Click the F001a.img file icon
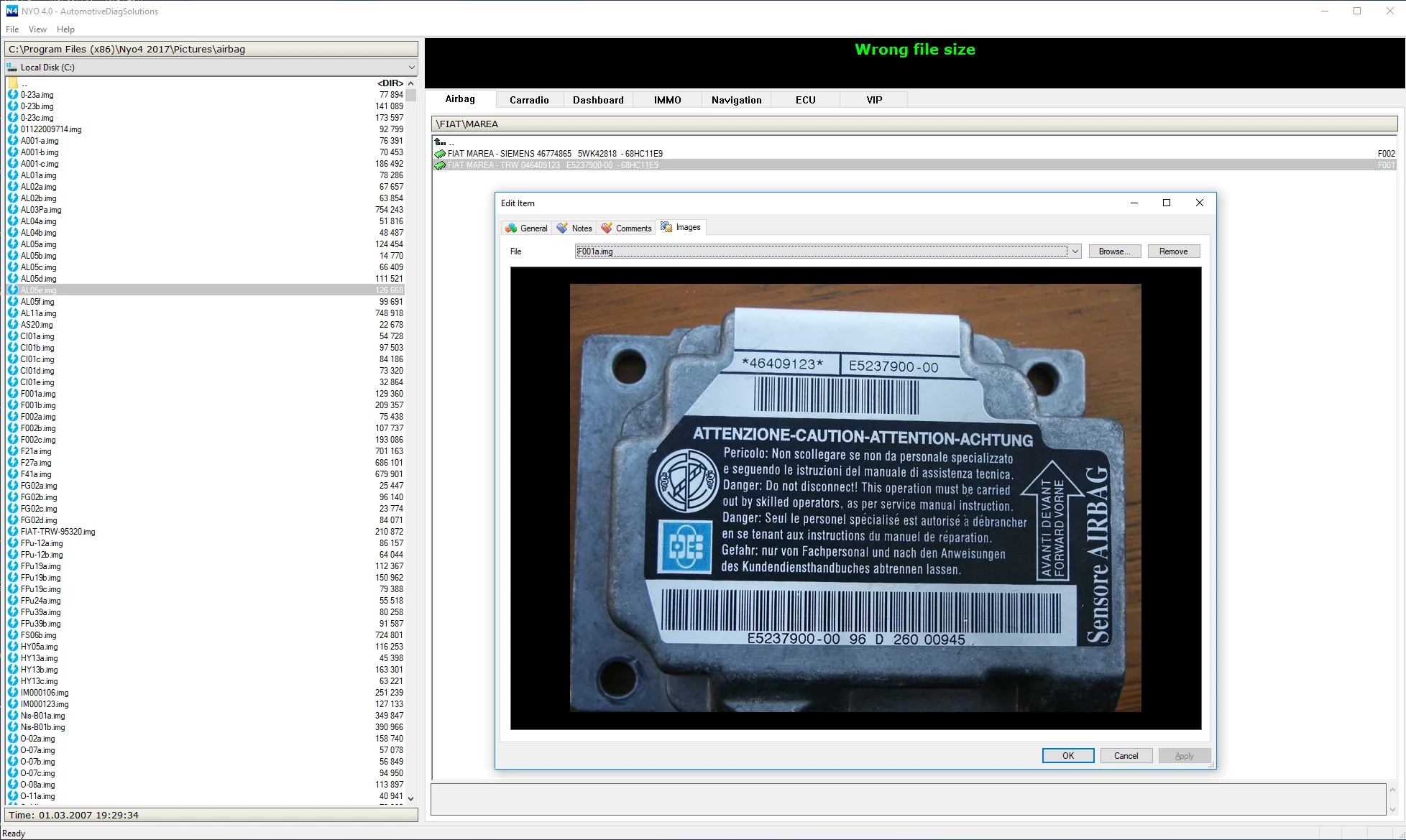This screenshot has width=1406, height=840. 13,394
